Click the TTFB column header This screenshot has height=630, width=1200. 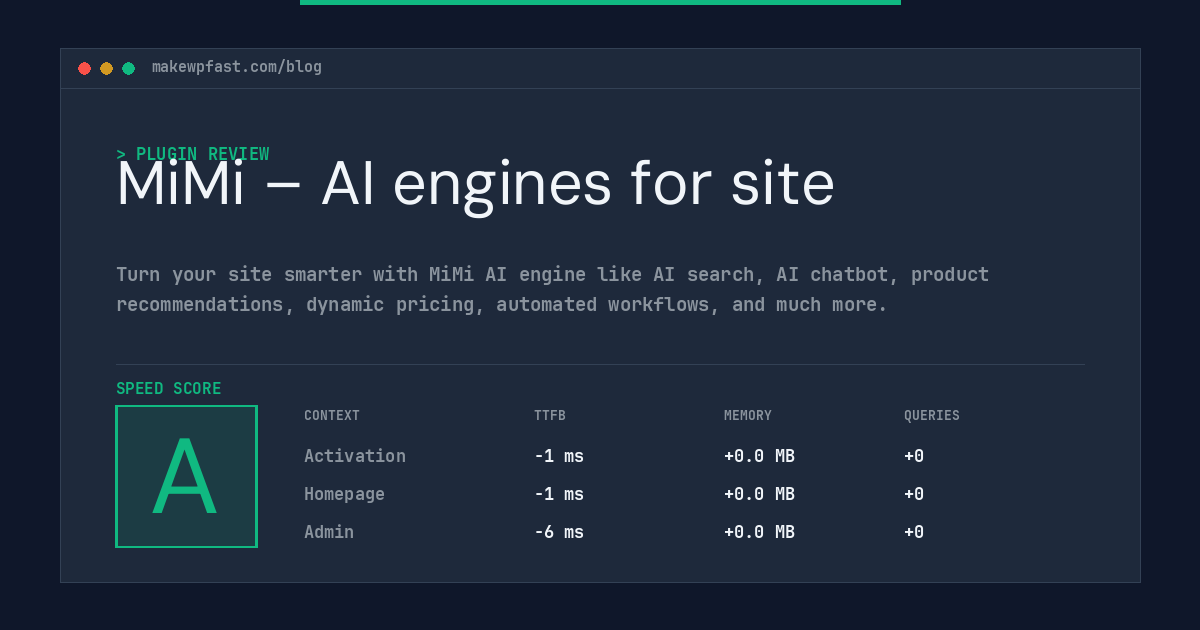[x=550, y=416]
